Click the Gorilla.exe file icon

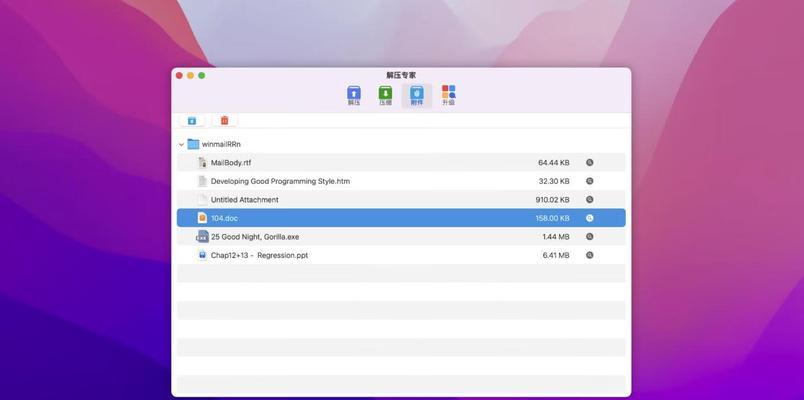point(203,236)
